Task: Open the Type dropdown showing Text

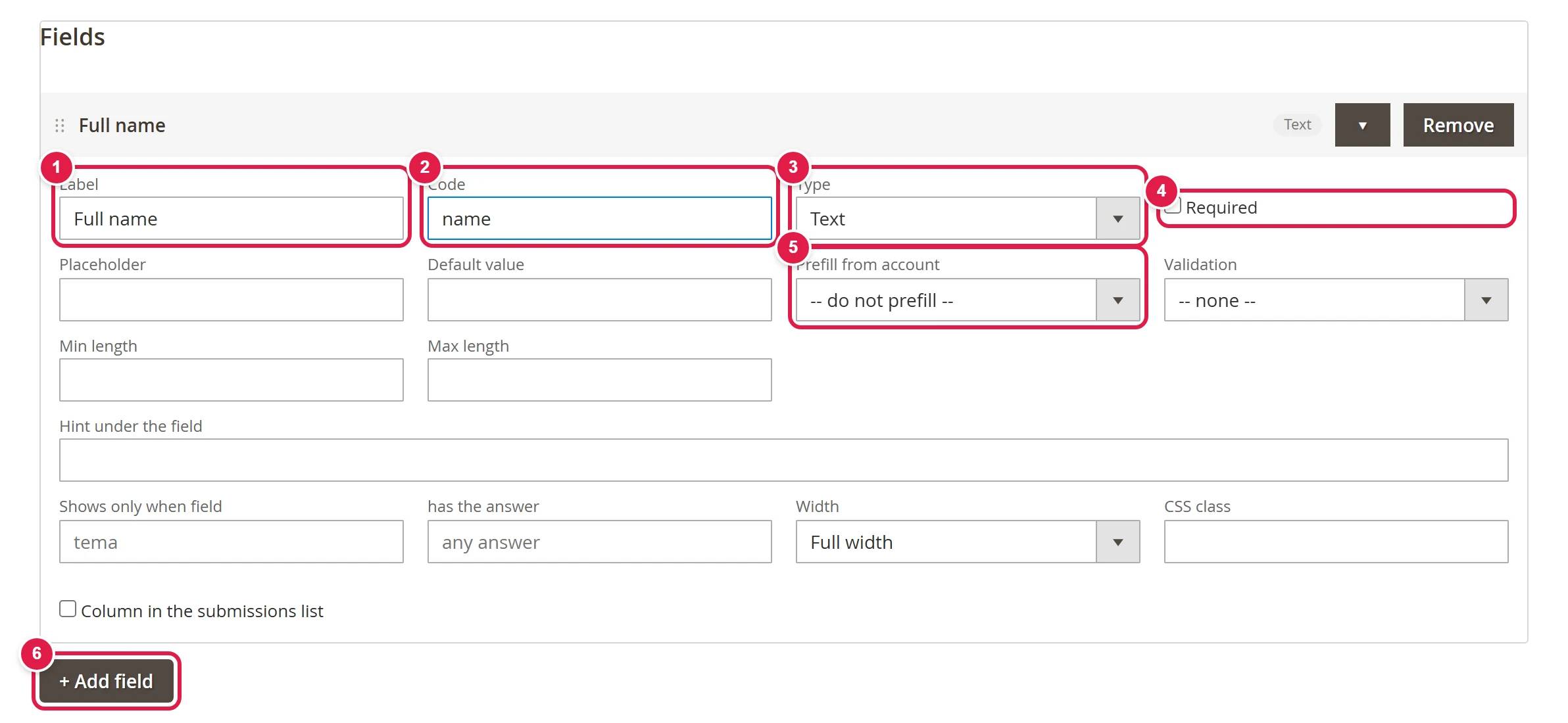Action: coord(968,219)
